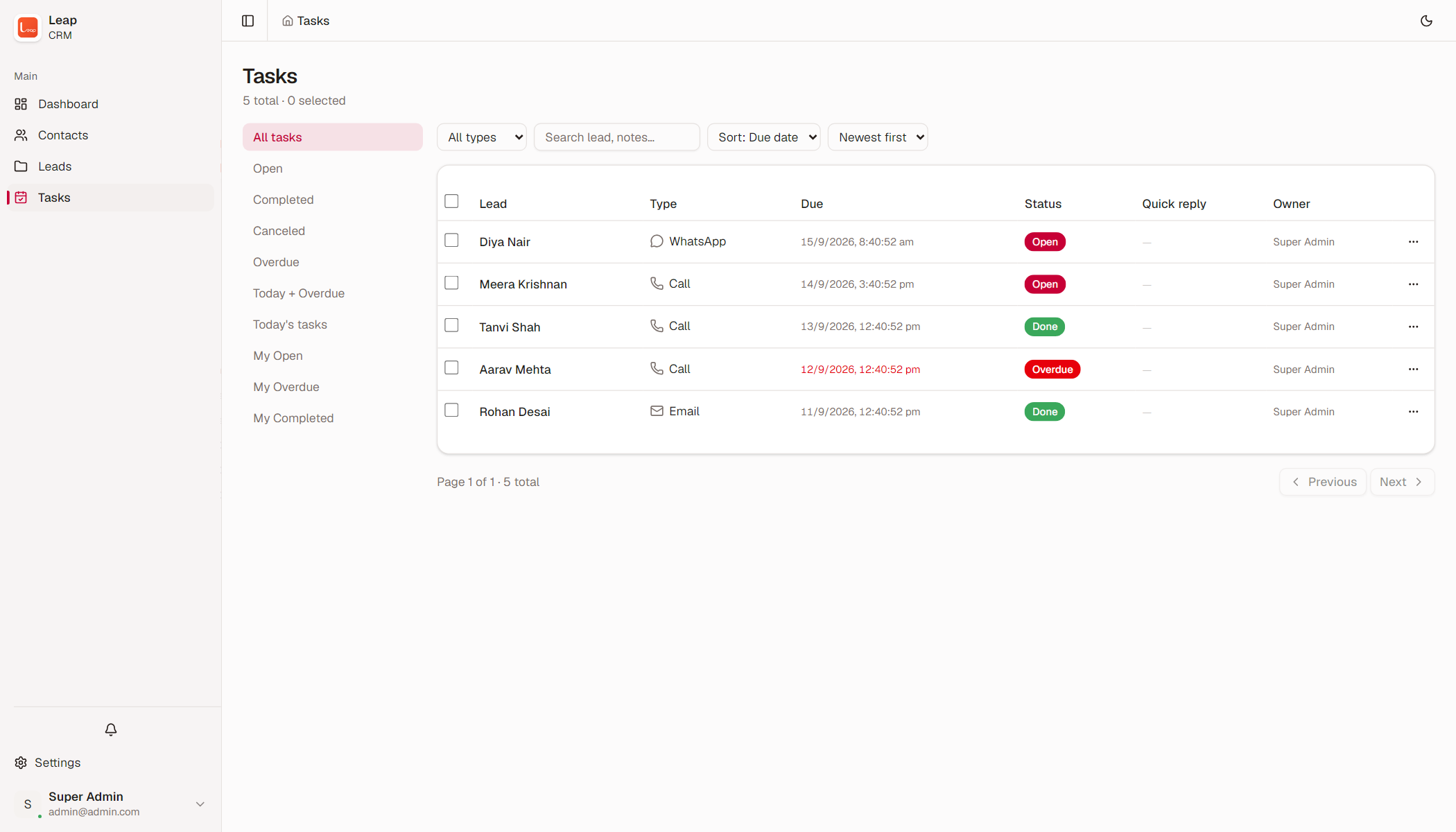Select the Open tasks filter

[x=333, y=168]
